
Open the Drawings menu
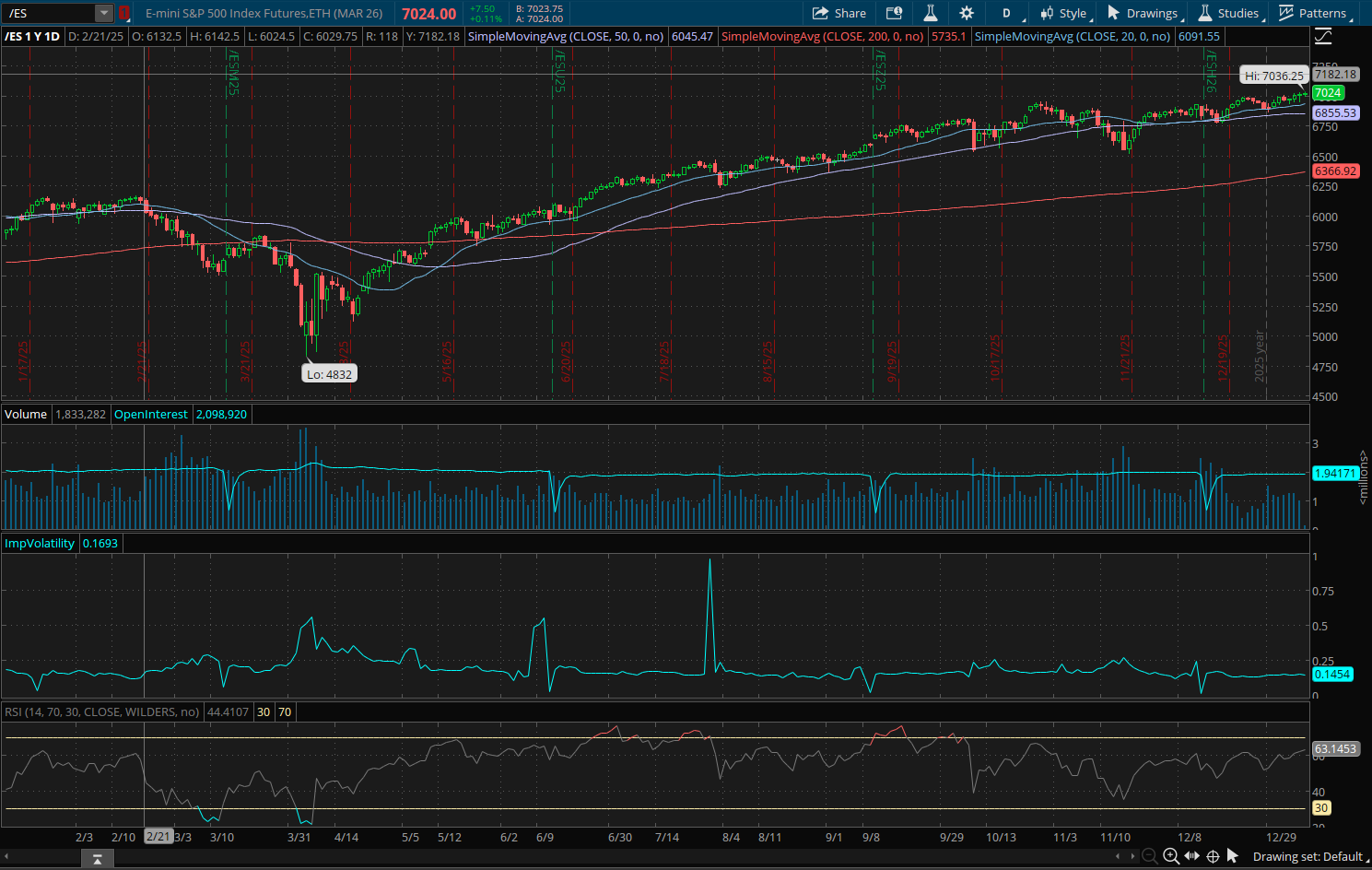(1144, 13)
